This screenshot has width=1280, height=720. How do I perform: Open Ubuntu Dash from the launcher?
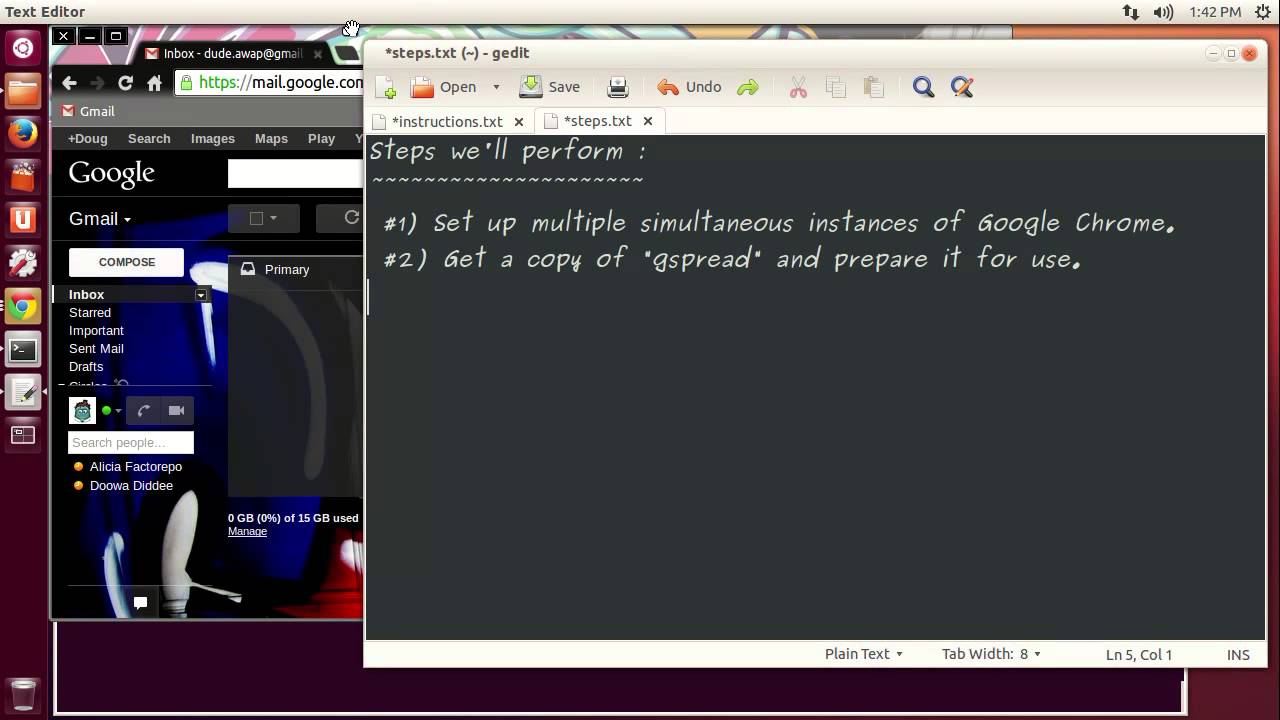[x=23, y=47]
